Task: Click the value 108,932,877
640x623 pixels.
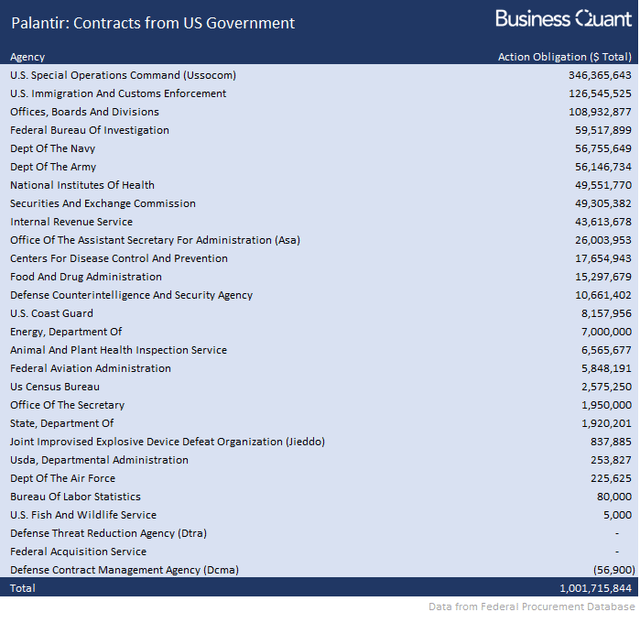Action: click(600, 112)
